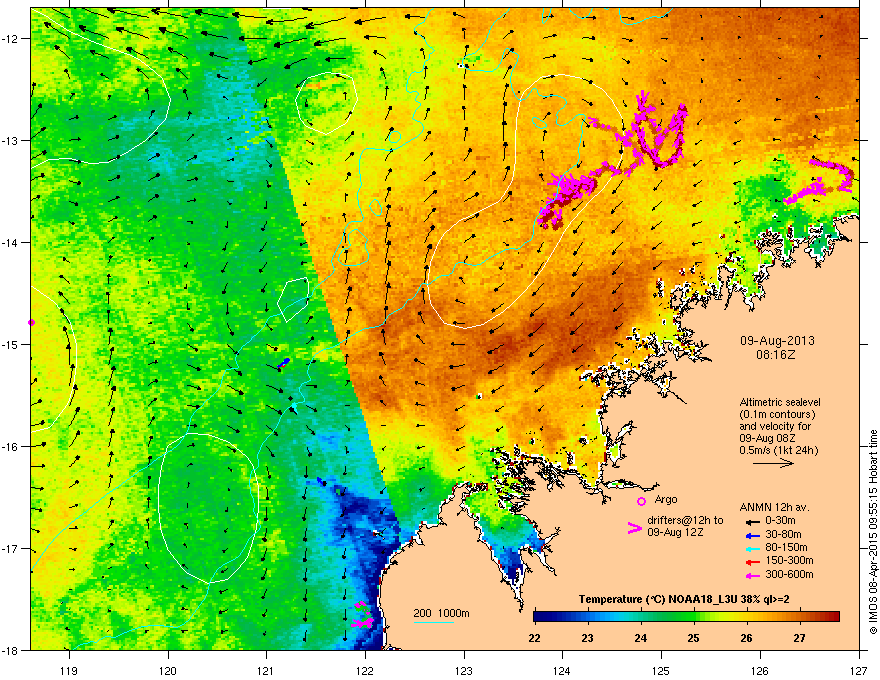Click latitude axis label -17
The width and height of the screenshot is (880, 680).
click(x=10, y=549)
